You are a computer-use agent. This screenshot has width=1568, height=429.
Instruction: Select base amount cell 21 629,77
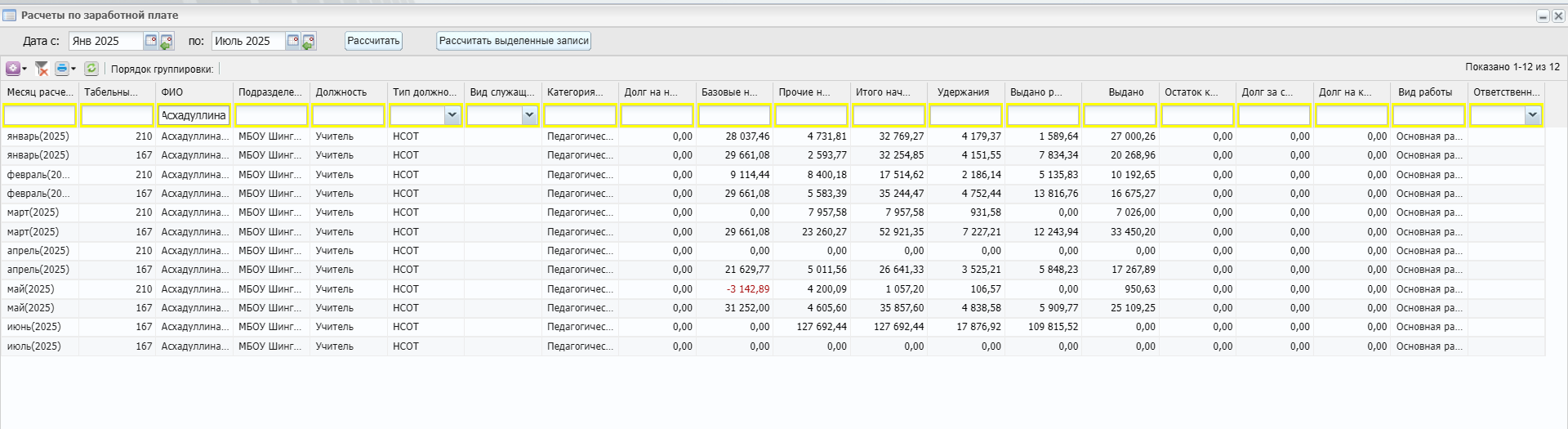point(734,270)
